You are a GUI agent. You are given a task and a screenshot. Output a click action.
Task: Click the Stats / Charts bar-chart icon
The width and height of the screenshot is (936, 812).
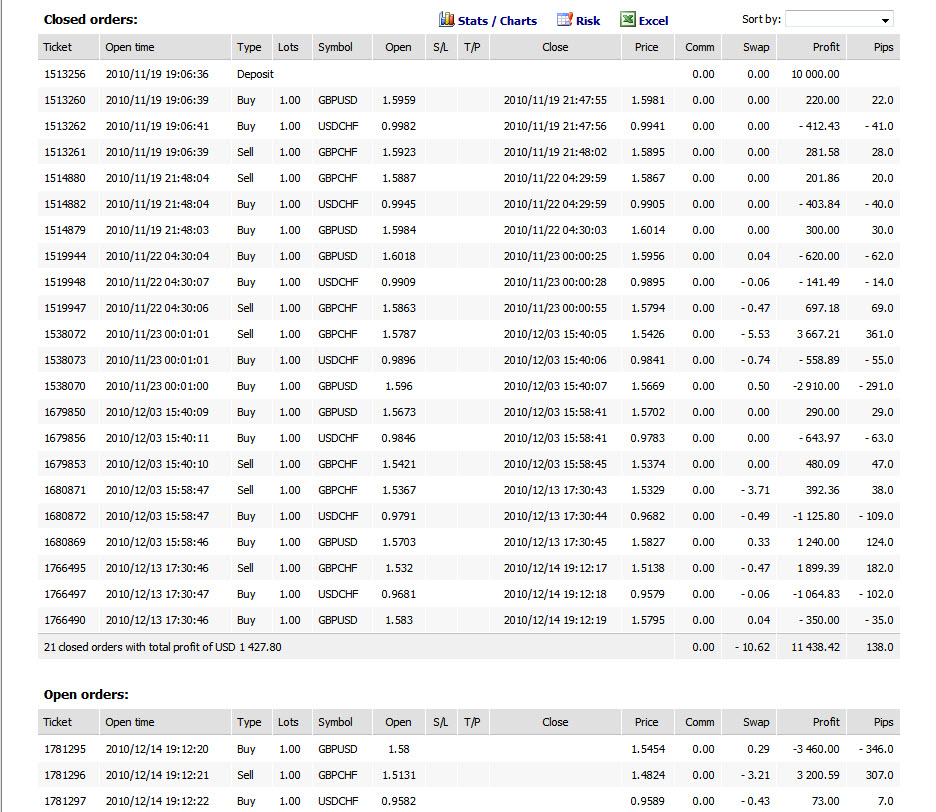pos(447,20)
